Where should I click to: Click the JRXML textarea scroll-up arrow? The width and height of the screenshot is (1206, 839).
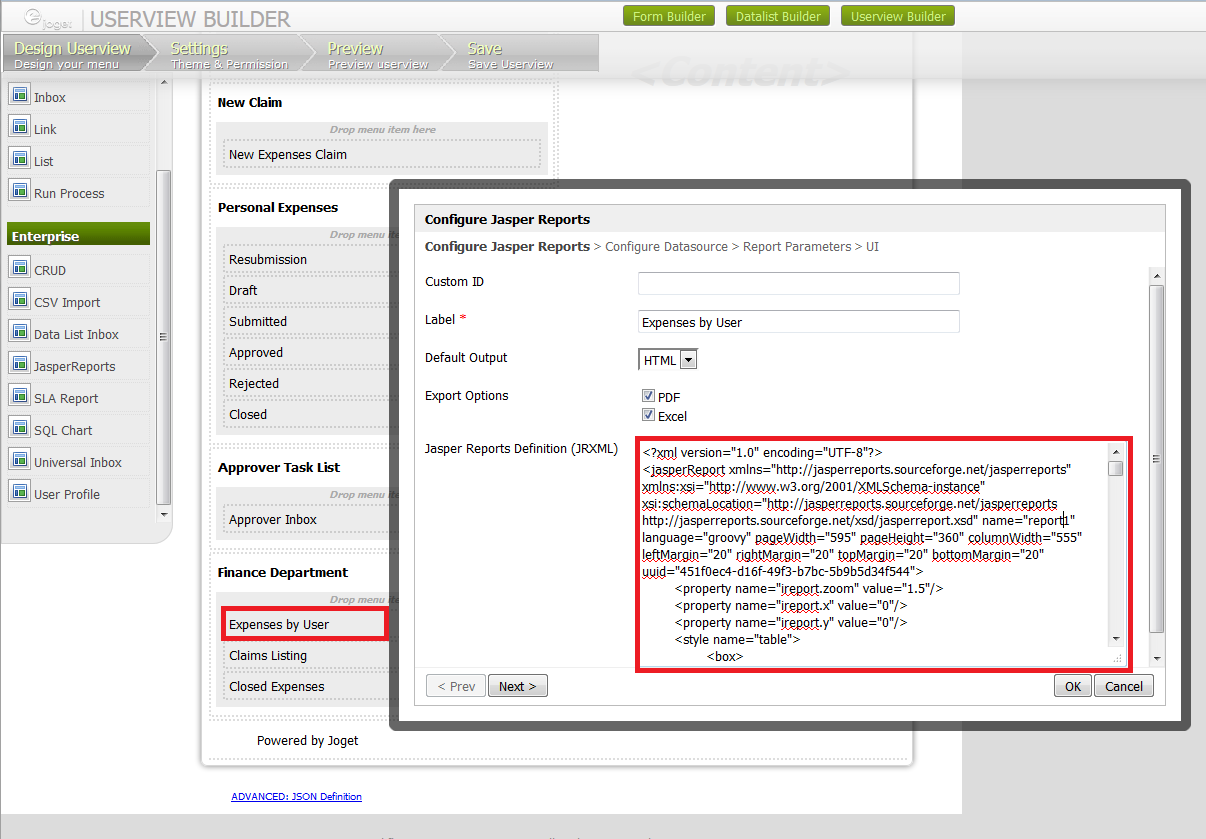[1115, 451]
